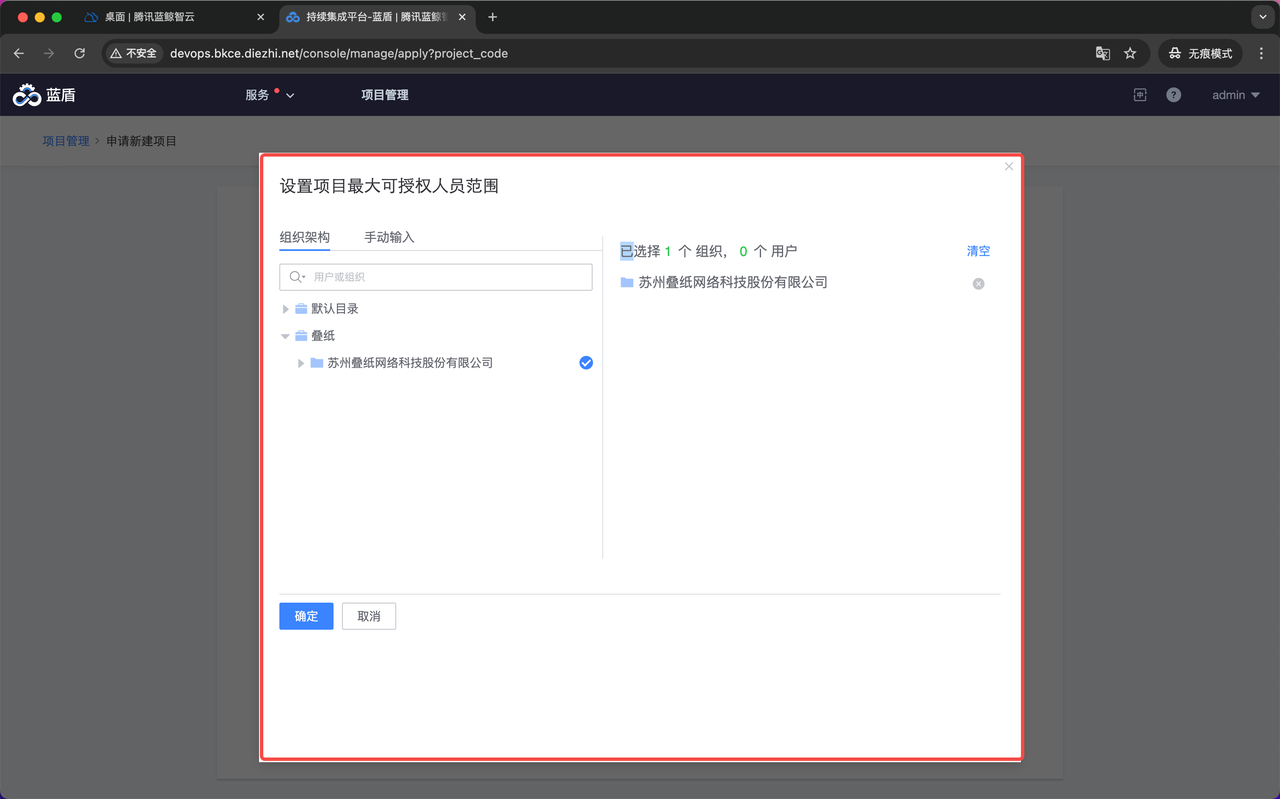The width and height of the screenshot is (1280, 799).
Task: Close the 设置项目最大可授权人员范围 dialog
Action: pos(1009,167)
